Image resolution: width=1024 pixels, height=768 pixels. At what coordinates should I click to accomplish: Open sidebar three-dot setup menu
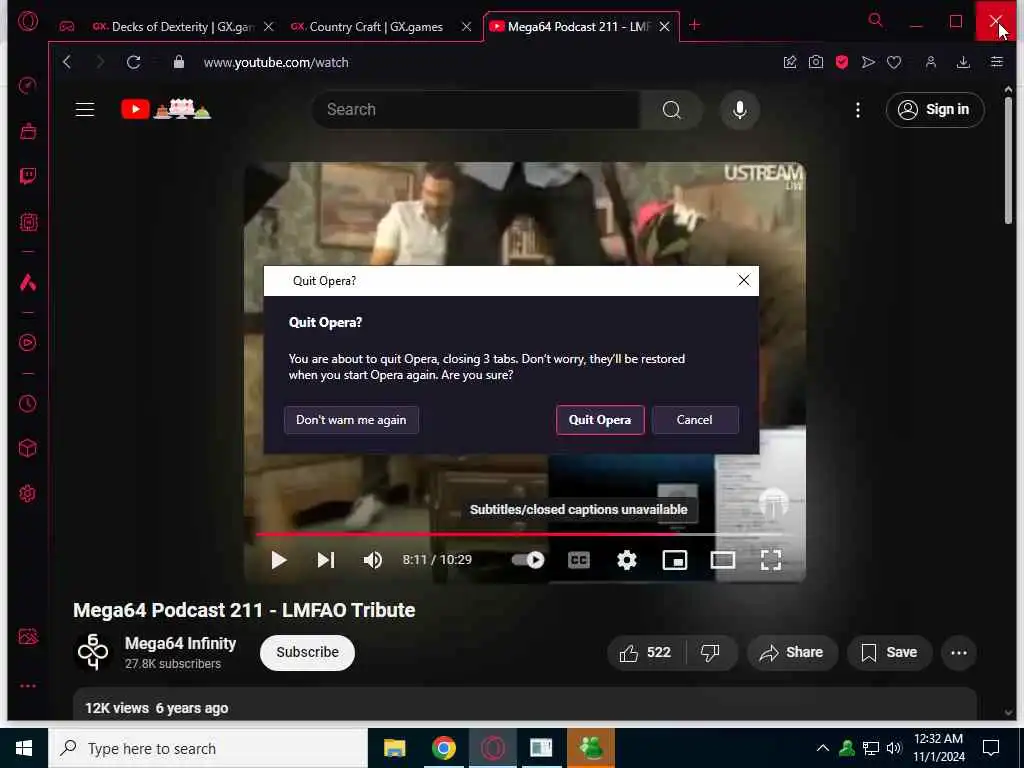27,686
